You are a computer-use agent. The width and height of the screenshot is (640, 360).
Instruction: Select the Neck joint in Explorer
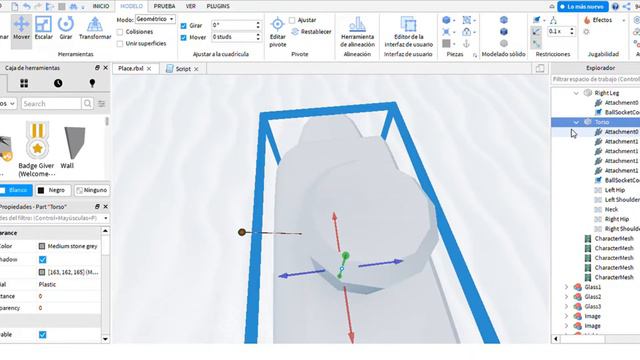tap(611, 209)
